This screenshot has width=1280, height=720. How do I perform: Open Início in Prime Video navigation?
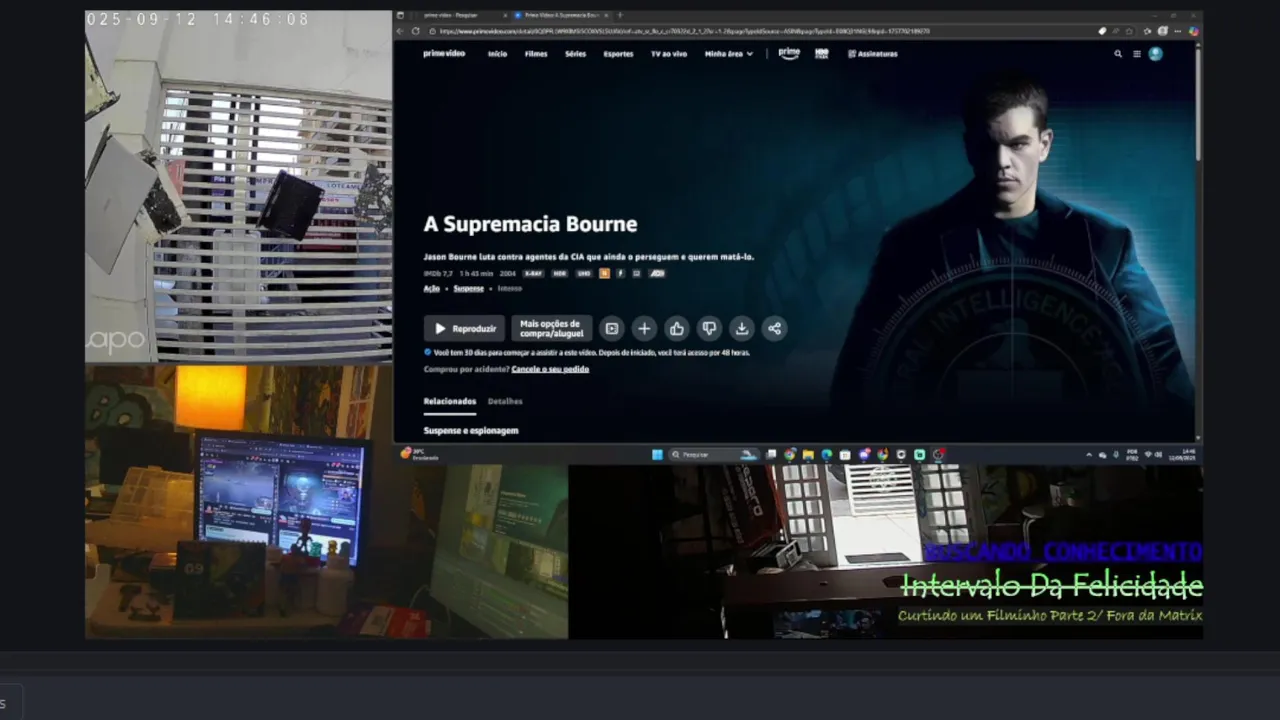pos(497,54)
